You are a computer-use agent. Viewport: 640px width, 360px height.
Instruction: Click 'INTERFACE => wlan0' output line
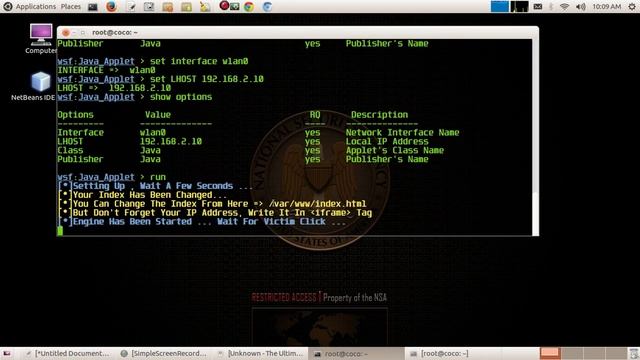click(x=106, y=70)
